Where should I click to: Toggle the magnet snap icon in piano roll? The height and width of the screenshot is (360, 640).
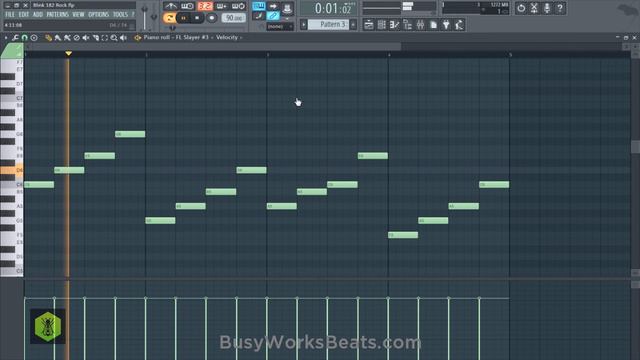point(24,38)
